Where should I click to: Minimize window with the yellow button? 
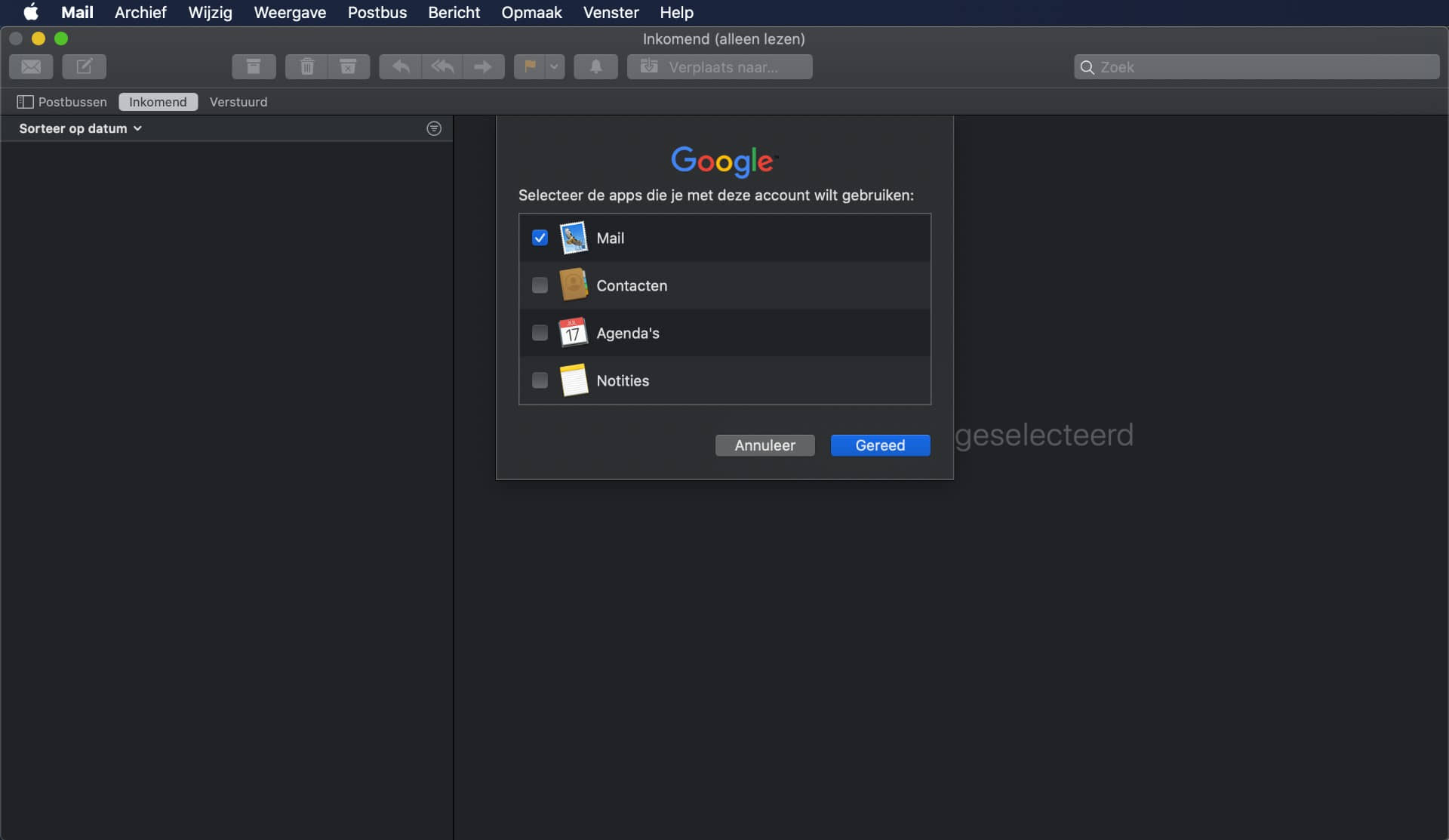[x=38, y=38]
